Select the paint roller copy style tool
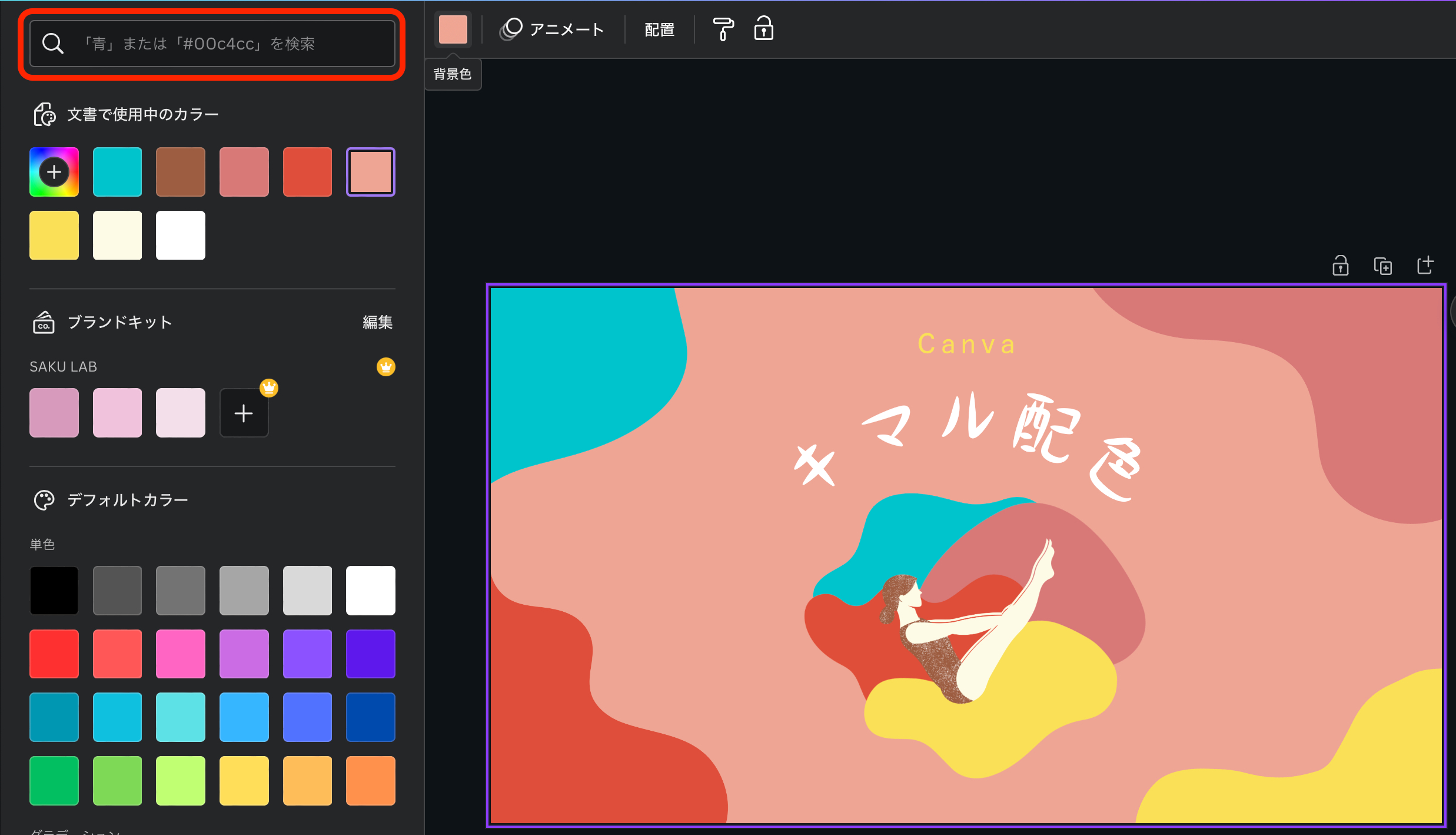 pos(723,29)
